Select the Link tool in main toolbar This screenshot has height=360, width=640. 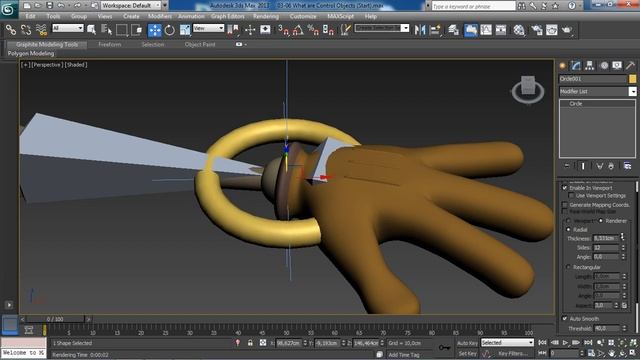(11, 30)
